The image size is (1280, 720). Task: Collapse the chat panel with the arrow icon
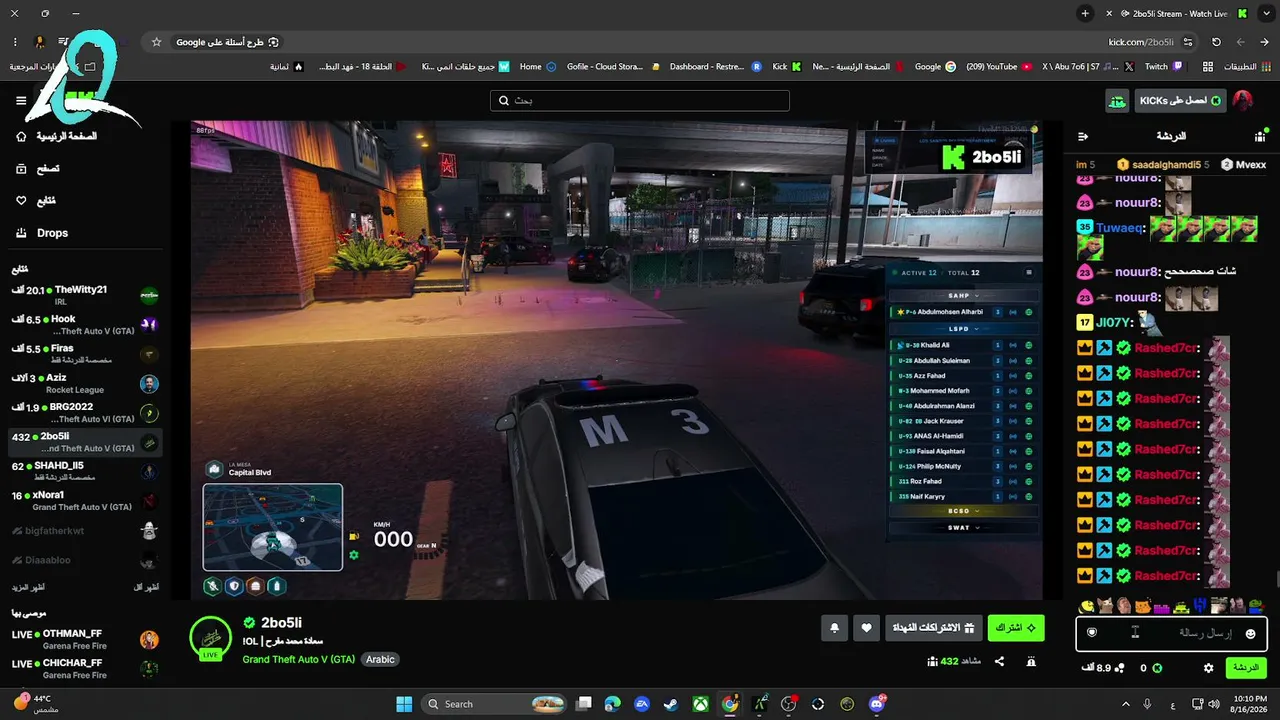1082,136
